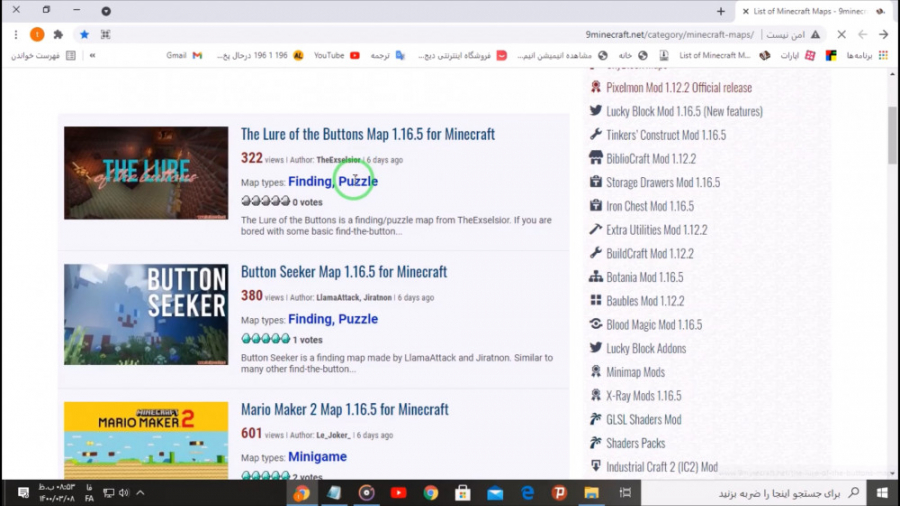Open the YouTube bookmark
Screen dimensions: 900x506
(x=337, y=55)
